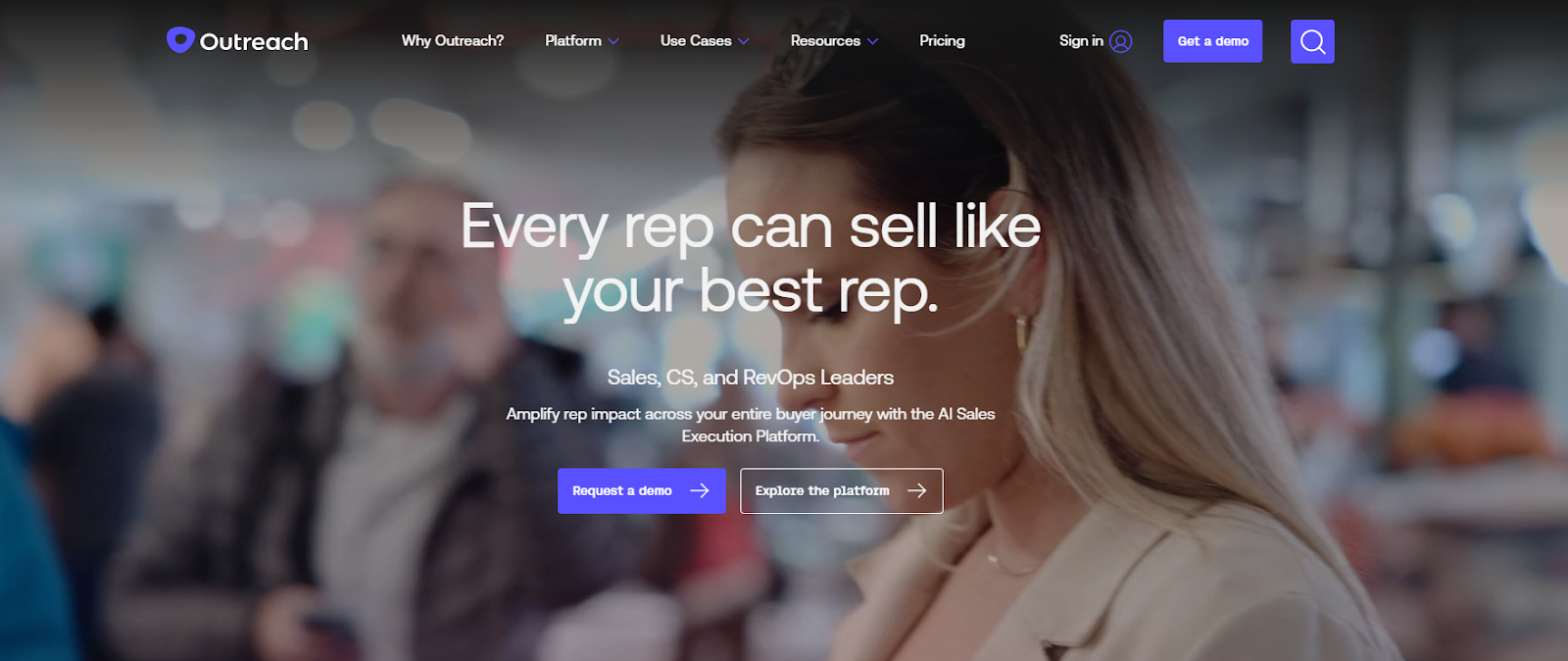
Task: Click the Outreach wordmark in the header
Action: click(x=254, y=41)
